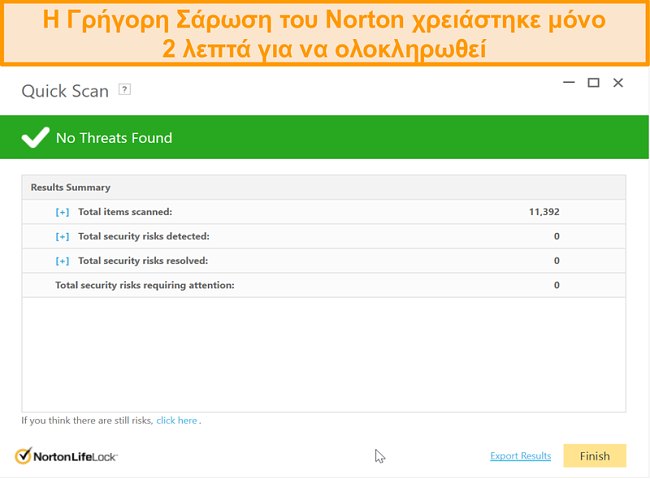This screenshot has width=650, height=479.
Task: Click Total security risks requiring attention row
Action: click(324, 285)
